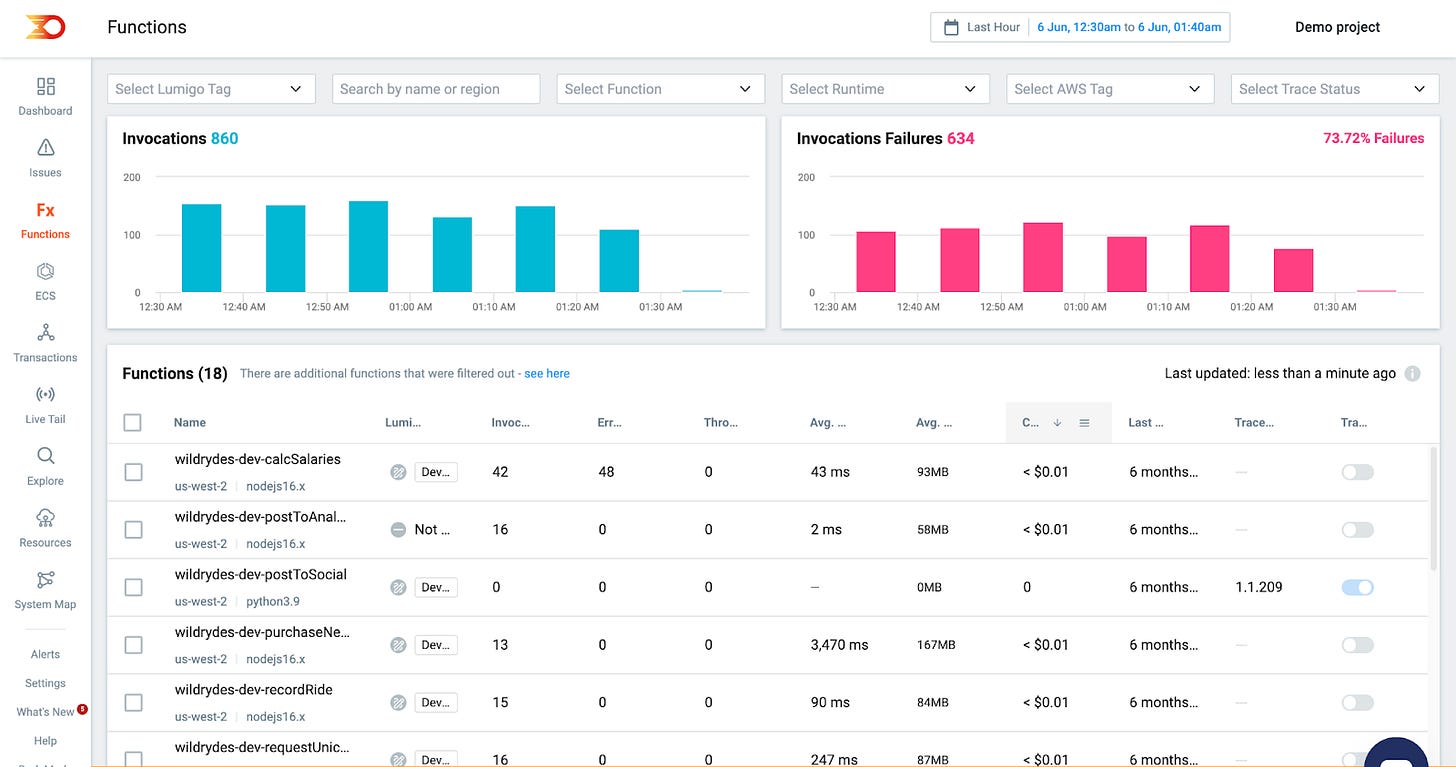Click the sort arrow in Cost column
Image resolution: width=1456 pixels, height=767 pixels.
click(1057, 423)
